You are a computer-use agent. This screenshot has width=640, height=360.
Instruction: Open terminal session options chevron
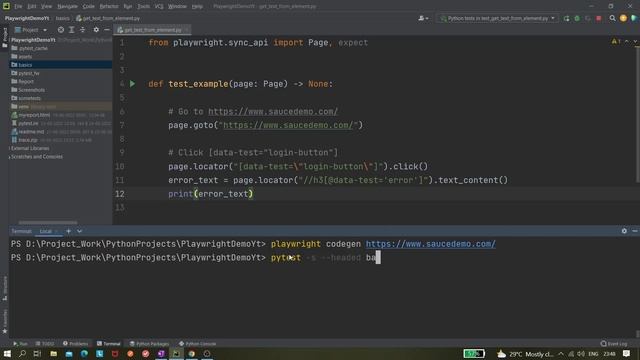pos(80,231)
